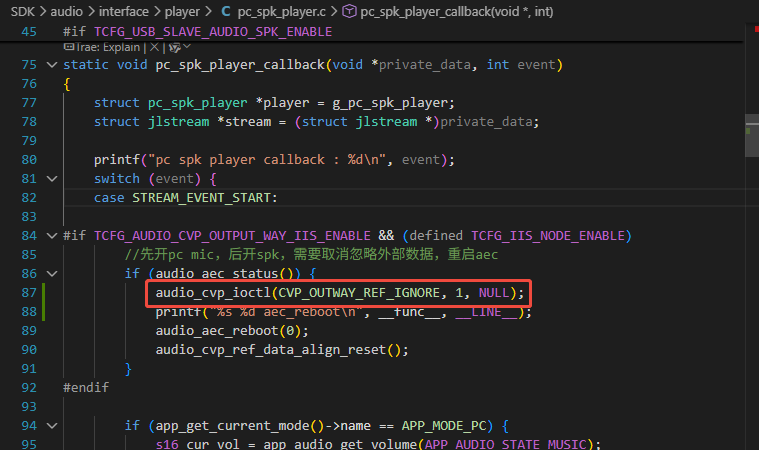The width and height of the screenshot is (759, 450).
Task: Click APP_MODE_PC constant on line 94
Action: click(x=444, y=426)
